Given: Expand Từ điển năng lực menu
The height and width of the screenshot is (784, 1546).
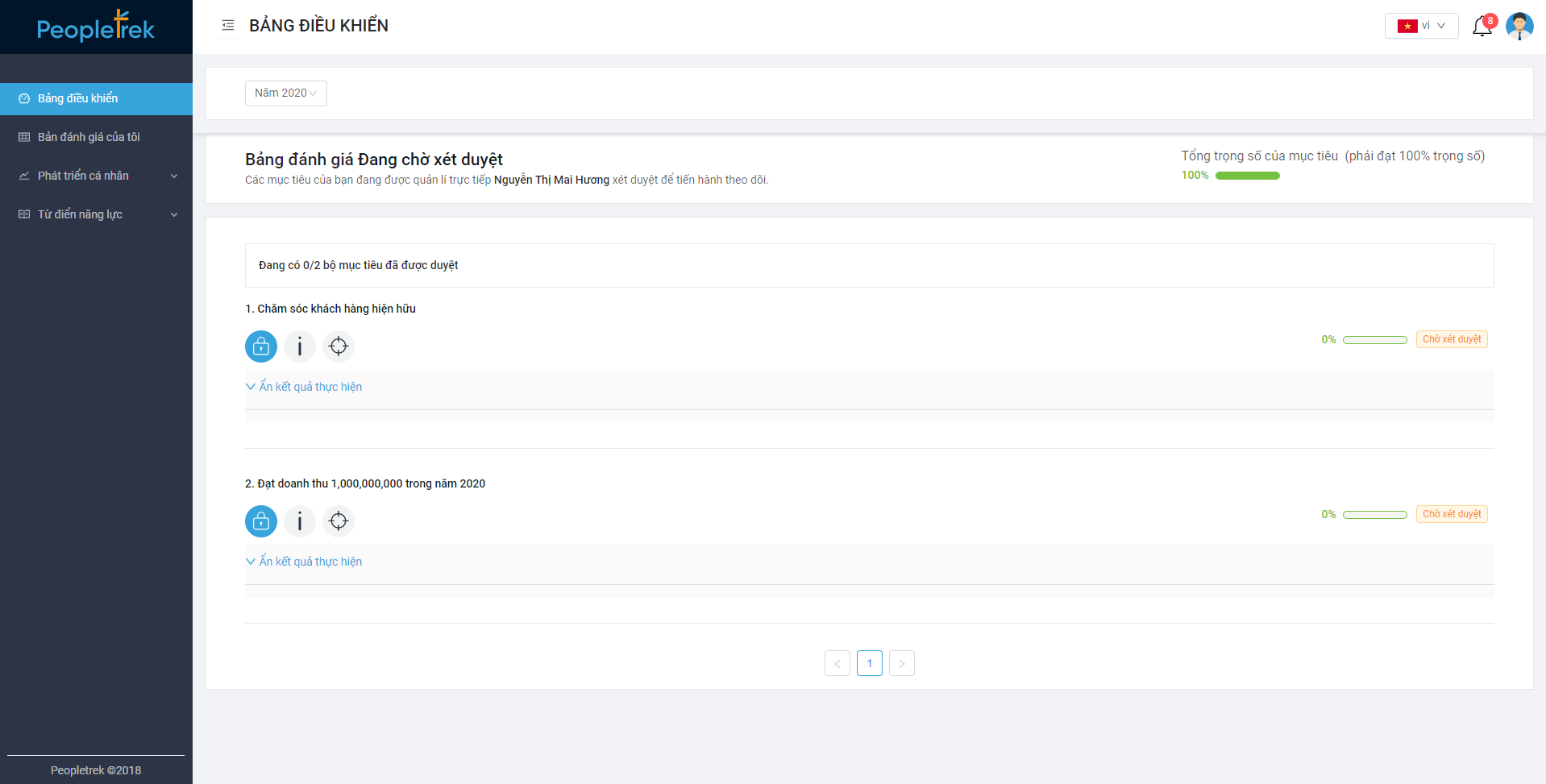Looking at the screenshot, I should [97, 214].
